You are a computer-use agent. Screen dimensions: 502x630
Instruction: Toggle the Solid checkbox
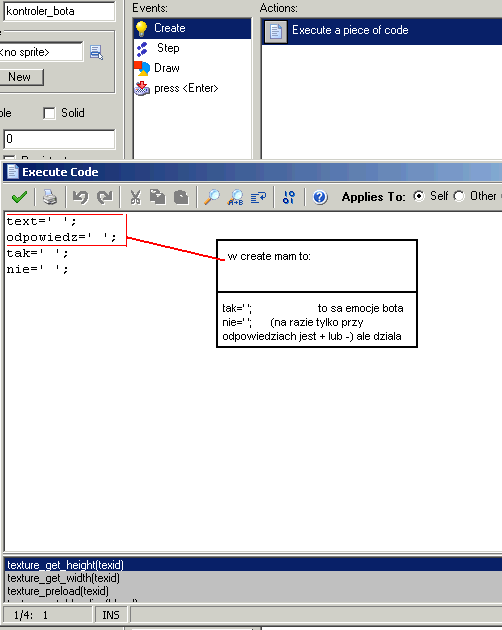point(49,113)
